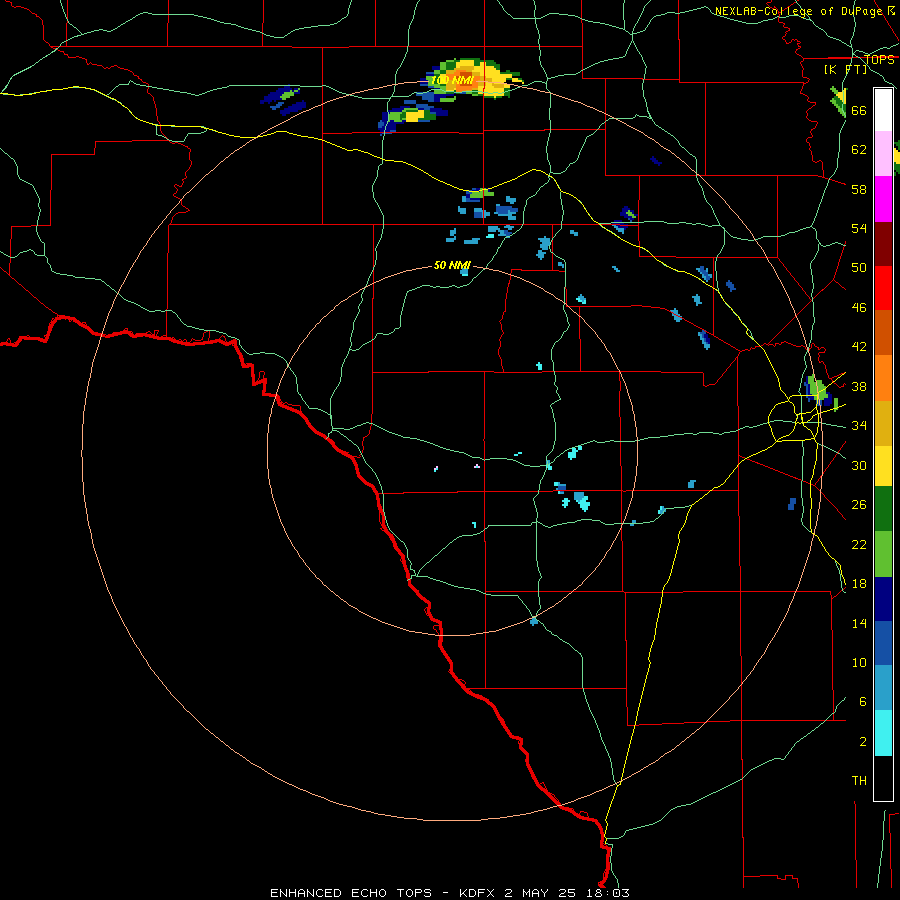Pick the white swatch on the color scale
Image resolution: width=900 pixels, height=900 pixels.
[x=883, y=110]
